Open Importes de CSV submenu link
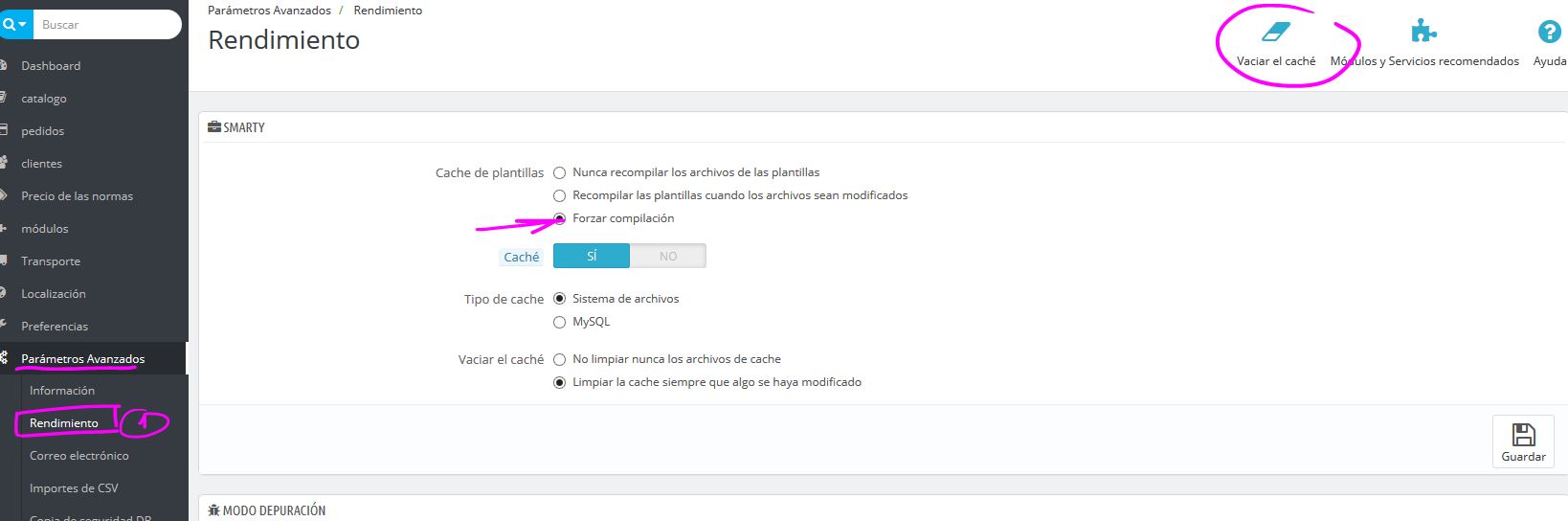1568x521 pixels. coord(74,488)
